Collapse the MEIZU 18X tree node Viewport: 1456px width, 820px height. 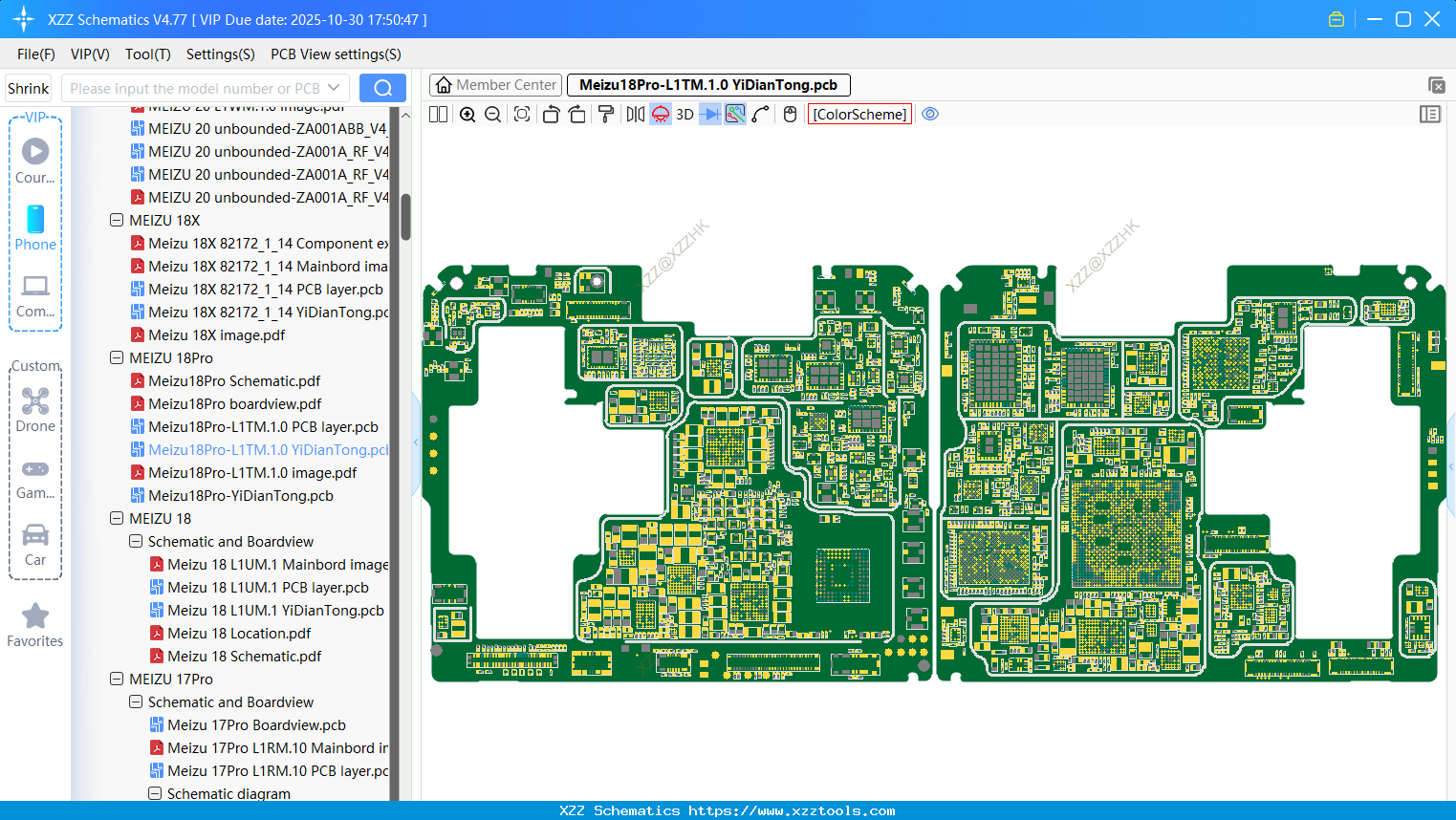pyautogui.click(x=117, y=221)
